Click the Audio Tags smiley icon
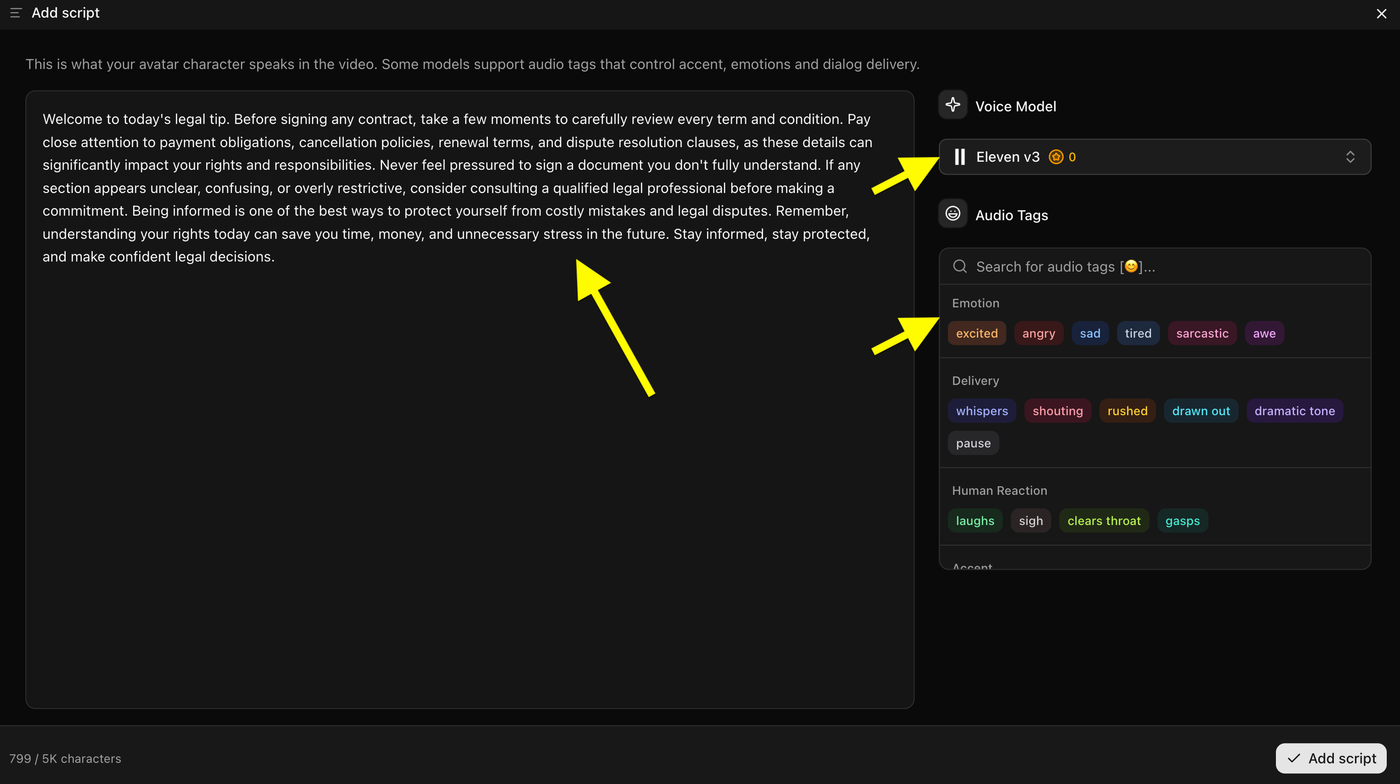 (953, 214)
